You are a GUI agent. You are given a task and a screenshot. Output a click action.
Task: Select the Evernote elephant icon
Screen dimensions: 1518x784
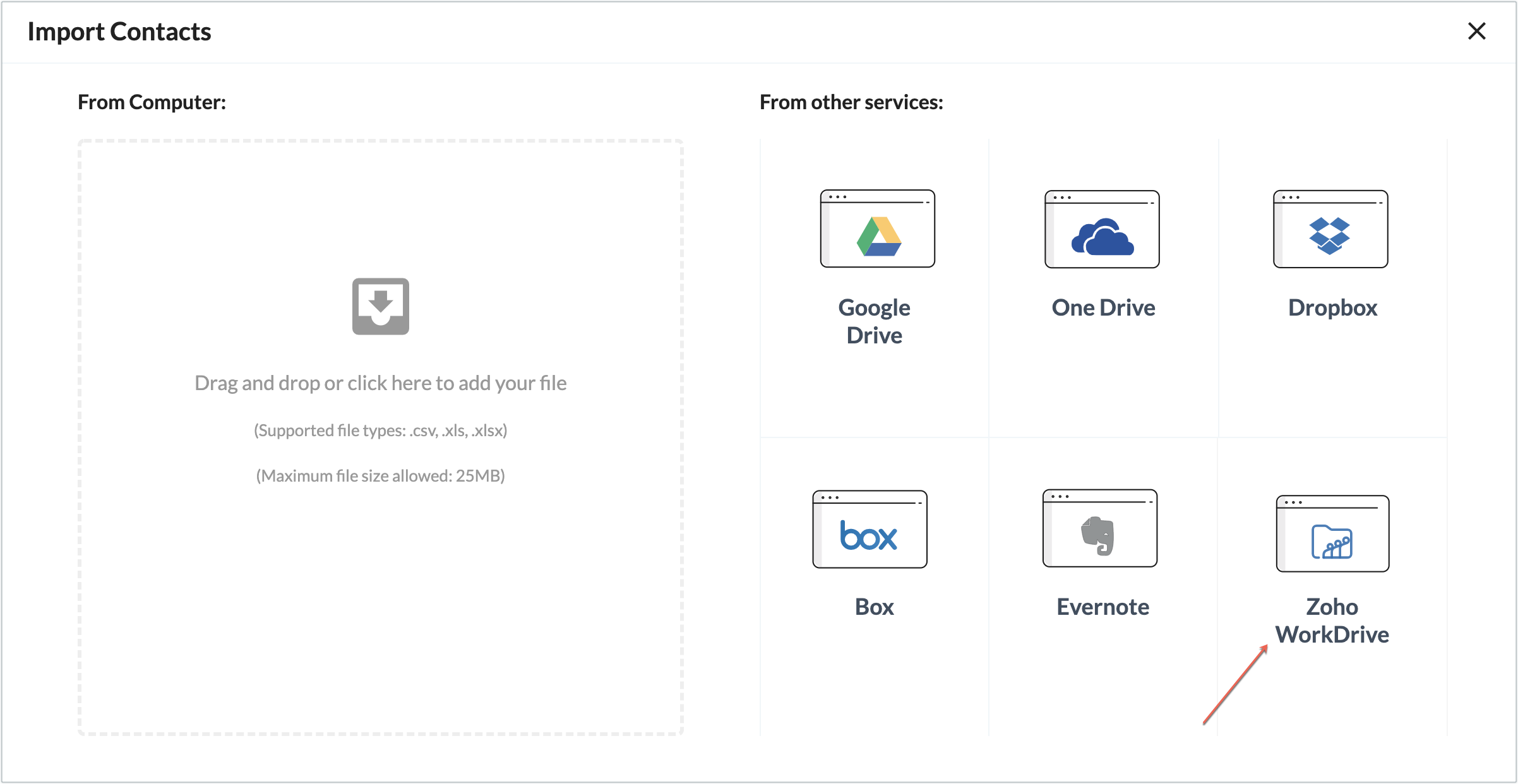(1099, 528)
